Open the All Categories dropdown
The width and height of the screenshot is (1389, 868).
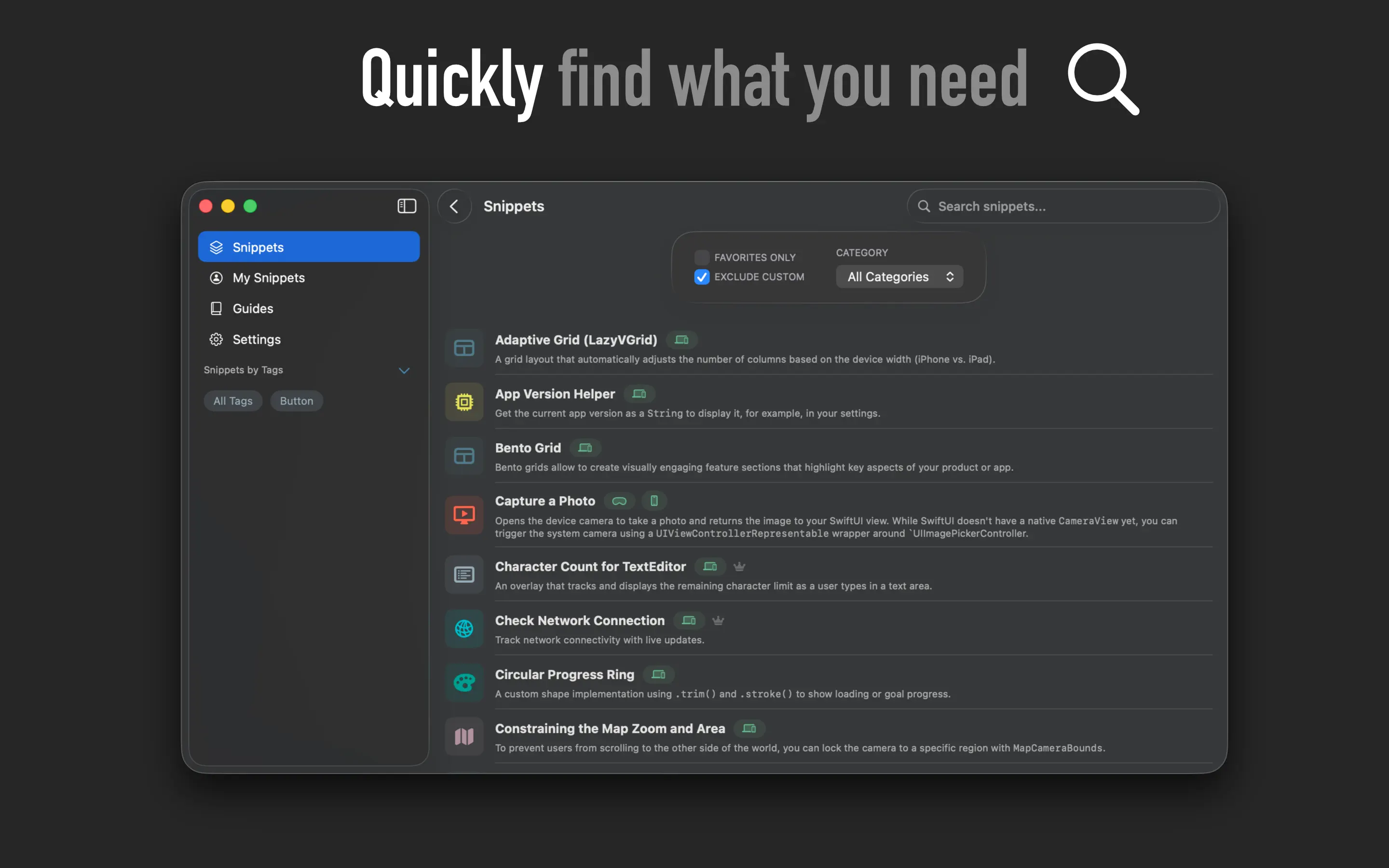point(899,277)
